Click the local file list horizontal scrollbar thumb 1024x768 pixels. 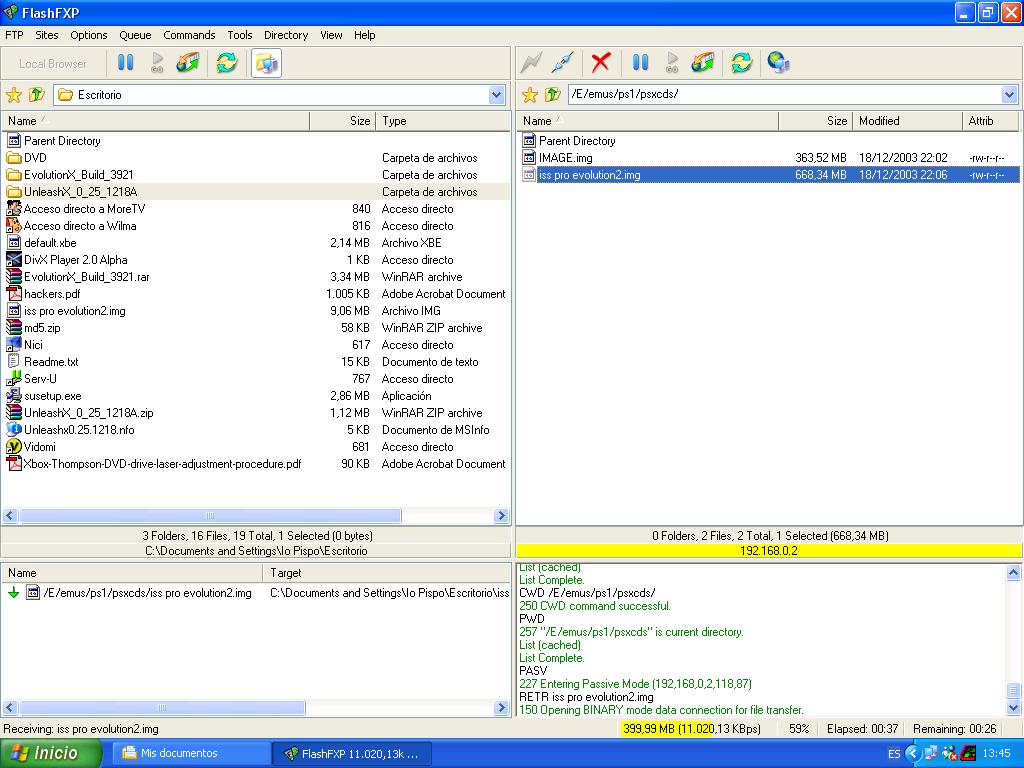click(210, 515)
